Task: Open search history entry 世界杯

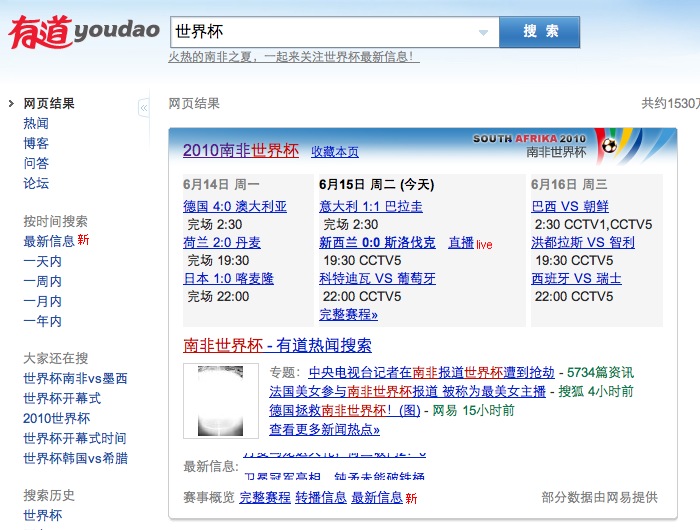Action: click(x=43, y=515)
